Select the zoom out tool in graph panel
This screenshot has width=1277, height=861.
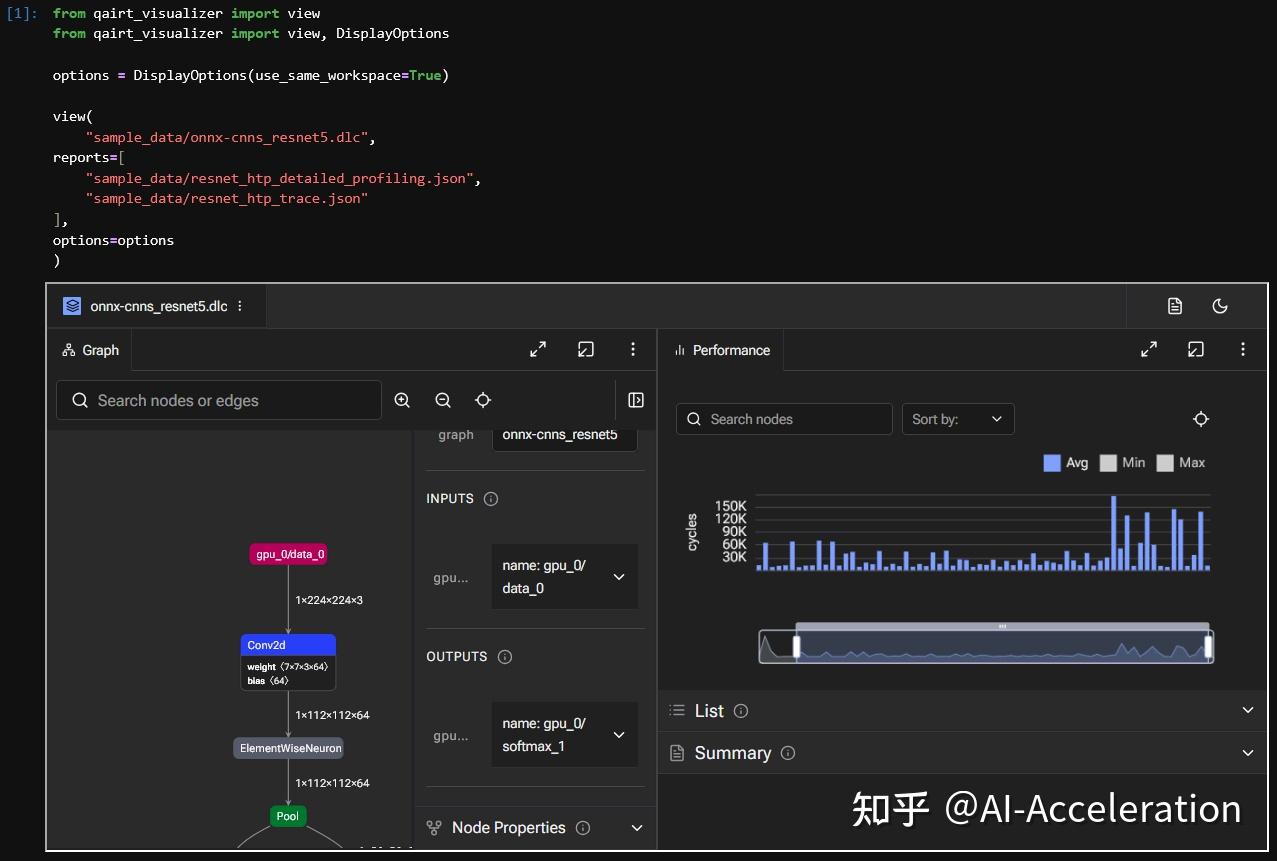coord(443,400)
